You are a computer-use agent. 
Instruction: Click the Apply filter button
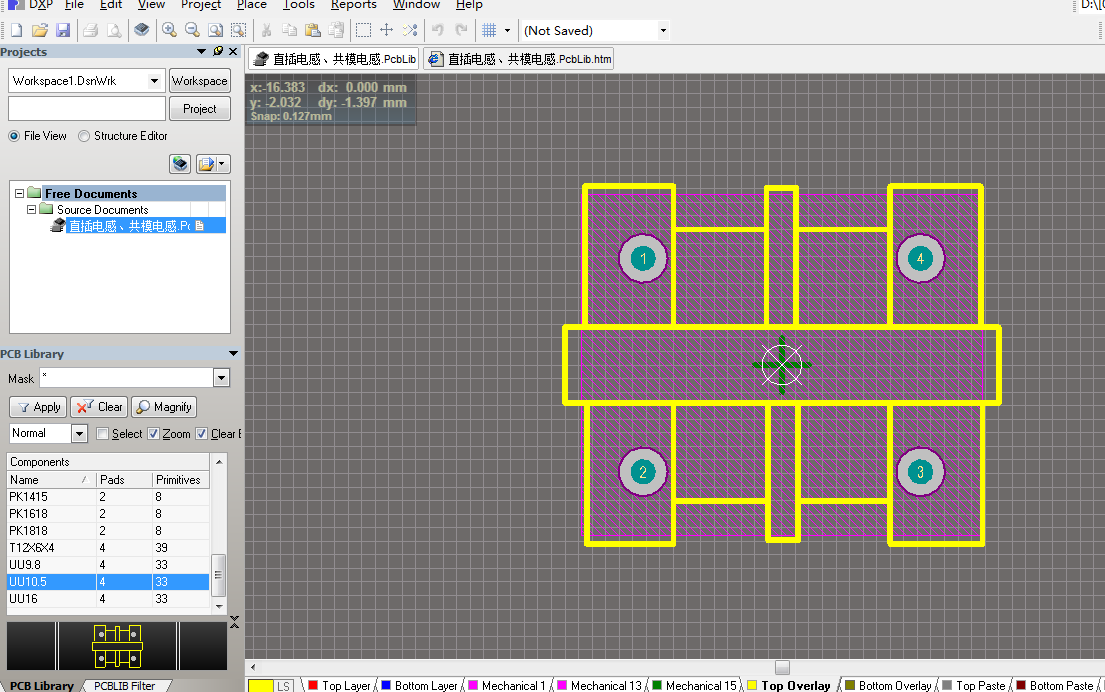coord(38,407)
